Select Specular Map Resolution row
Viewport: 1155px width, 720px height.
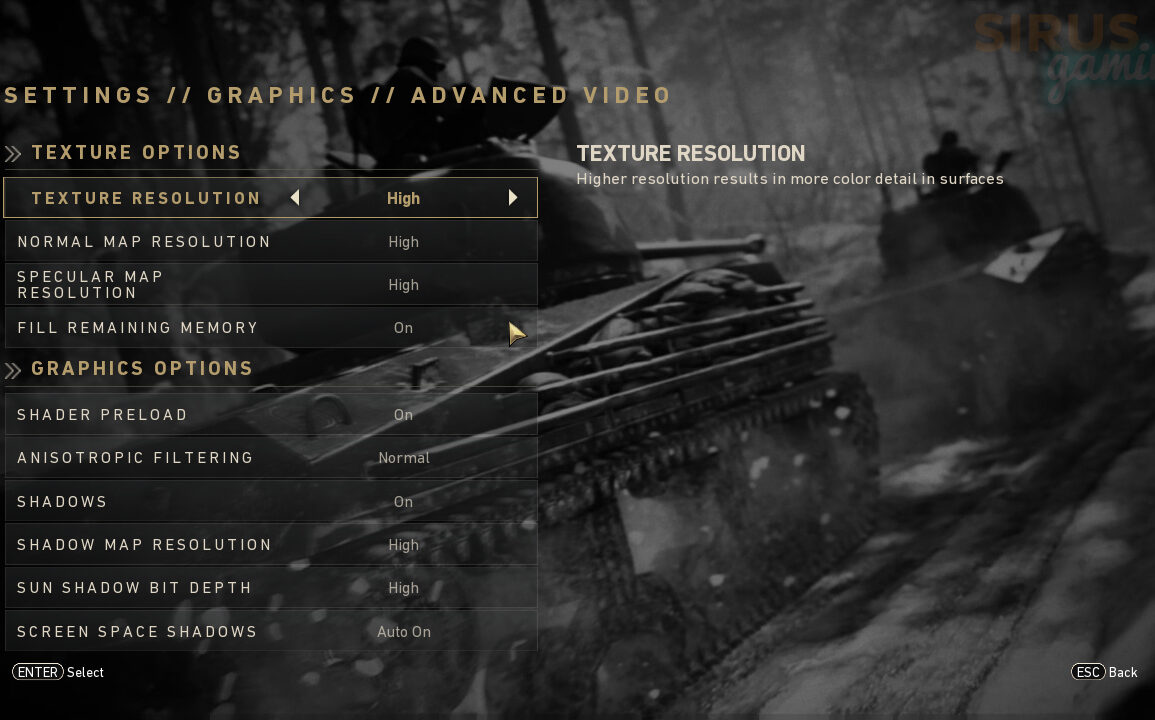271,284
